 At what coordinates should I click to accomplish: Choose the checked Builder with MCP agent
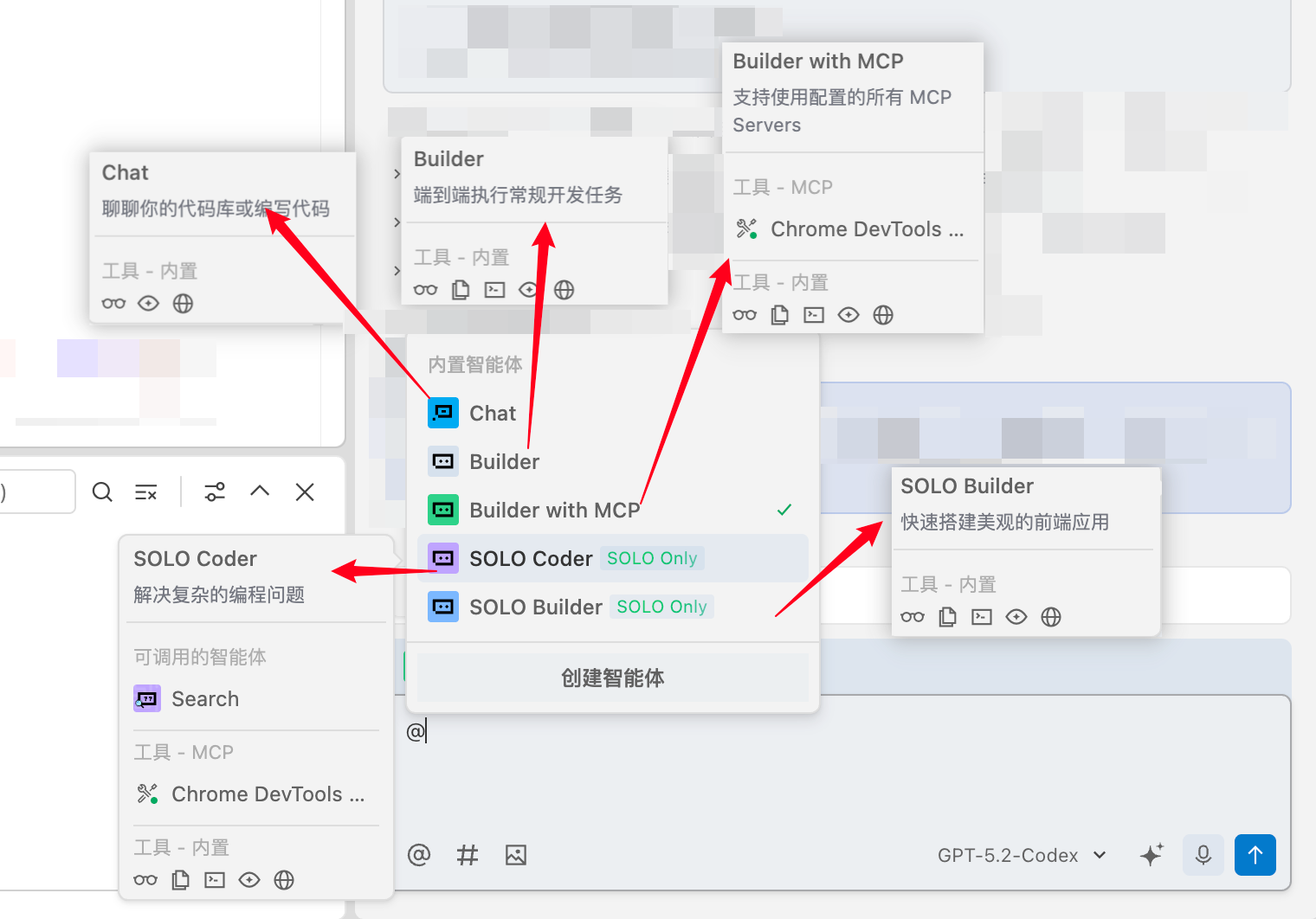[554, 511]
